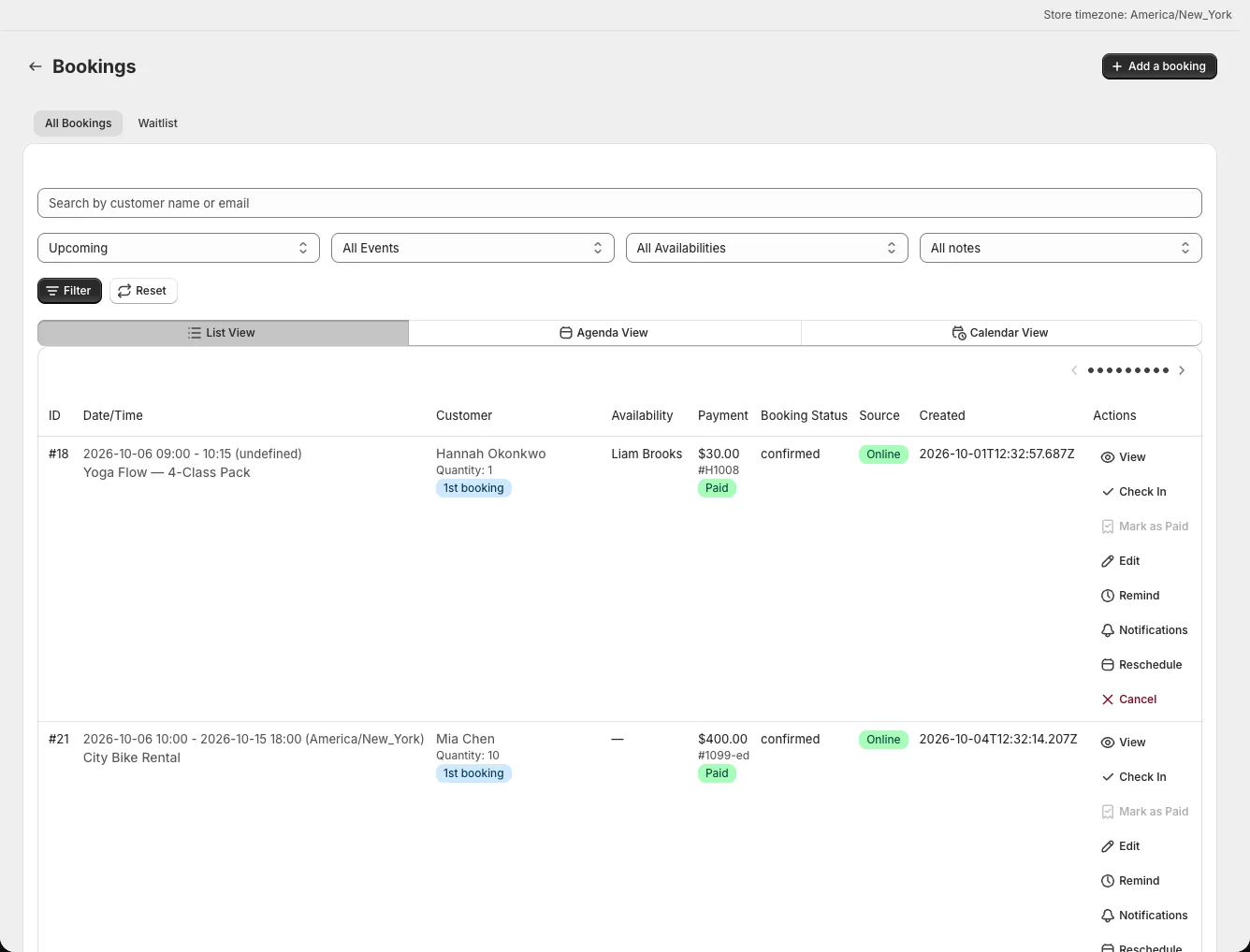Image resolution: width=1250 pixels, height=952 pixels.
Task: Check In booking #21 City Bike Rental
Action: point(1134,777)
